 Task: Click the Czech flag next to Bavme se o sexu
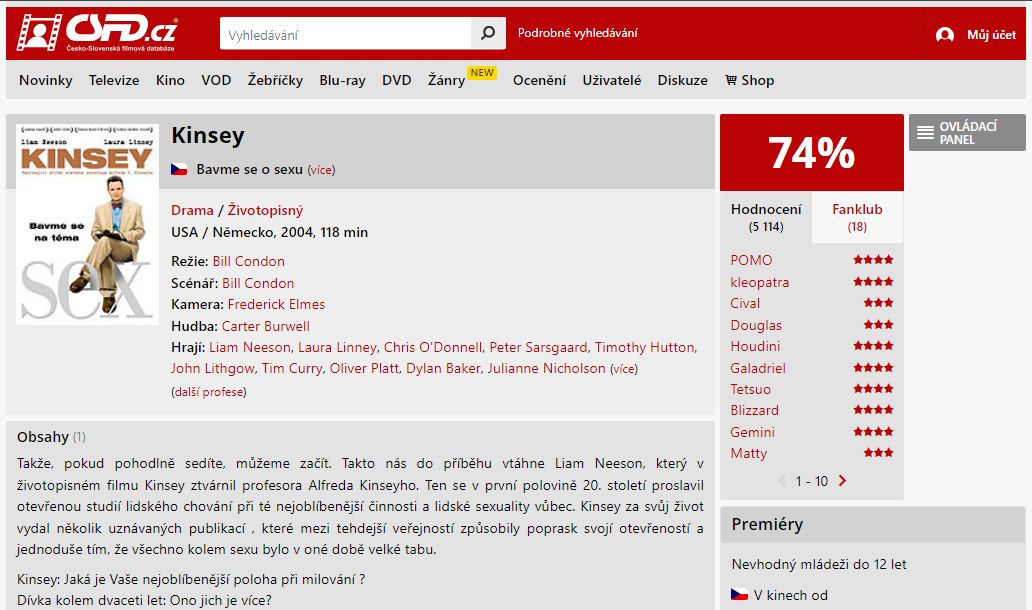(x=179, y=169)
